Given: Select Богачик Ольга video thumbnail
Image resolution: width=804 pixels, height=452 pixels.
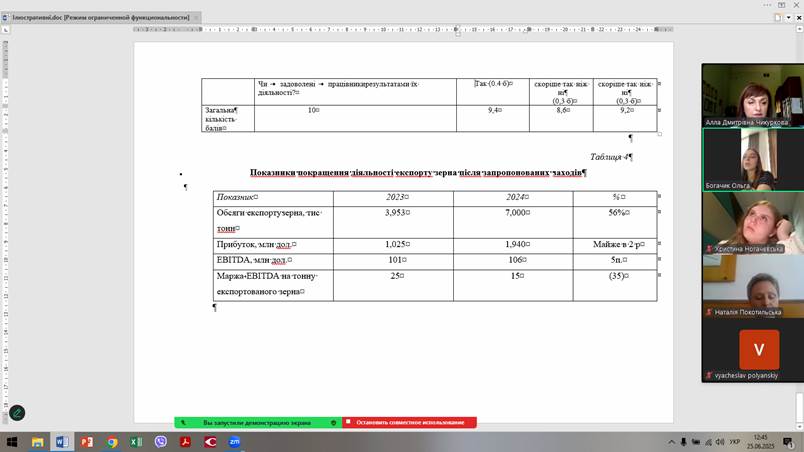Looking at the screenshot, I should (752, 159).
